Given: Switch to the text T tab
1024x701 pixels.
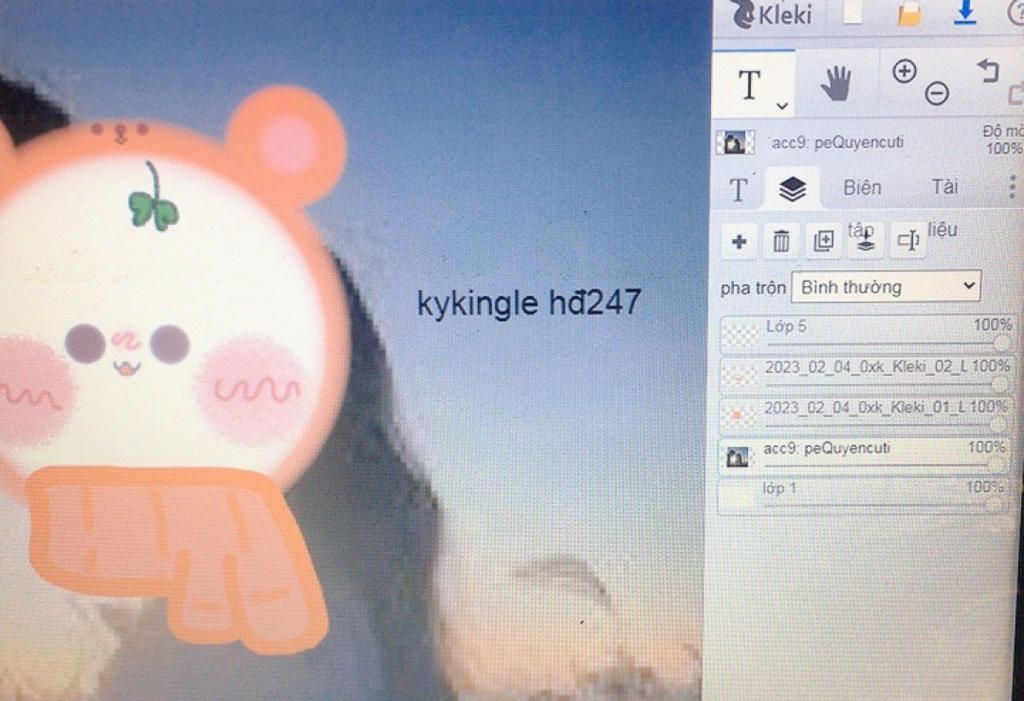Looking at the screenshot, I should [x=739, y=190].
